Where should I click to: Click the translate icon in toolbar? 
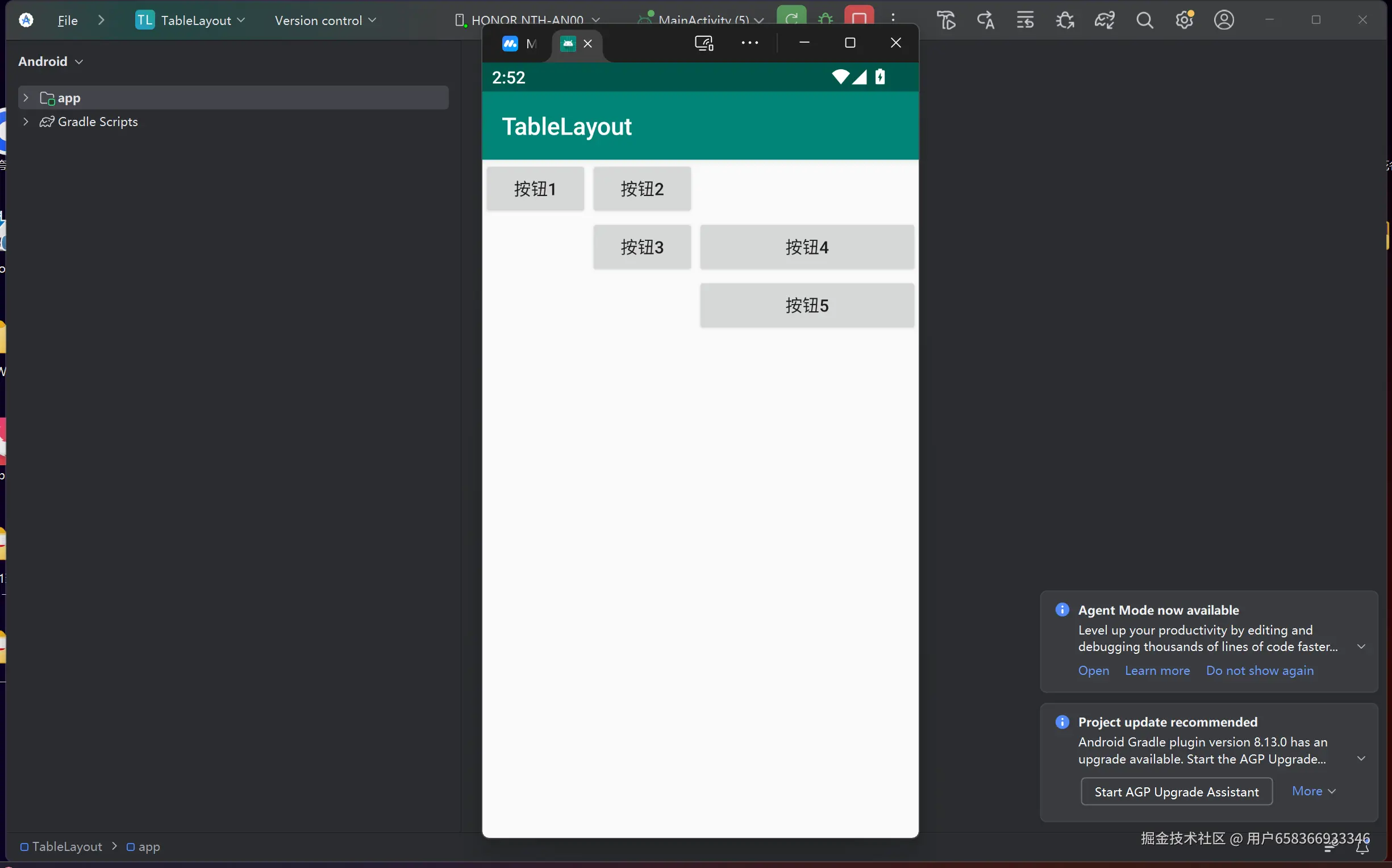coord(986,20)
